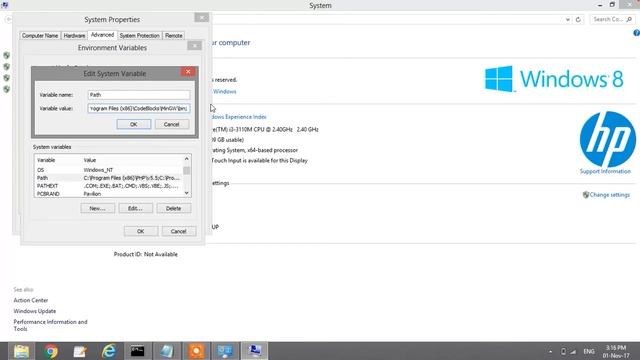640x360 pixels.
Task: Click New… under System variables
Action: (98, 208)
